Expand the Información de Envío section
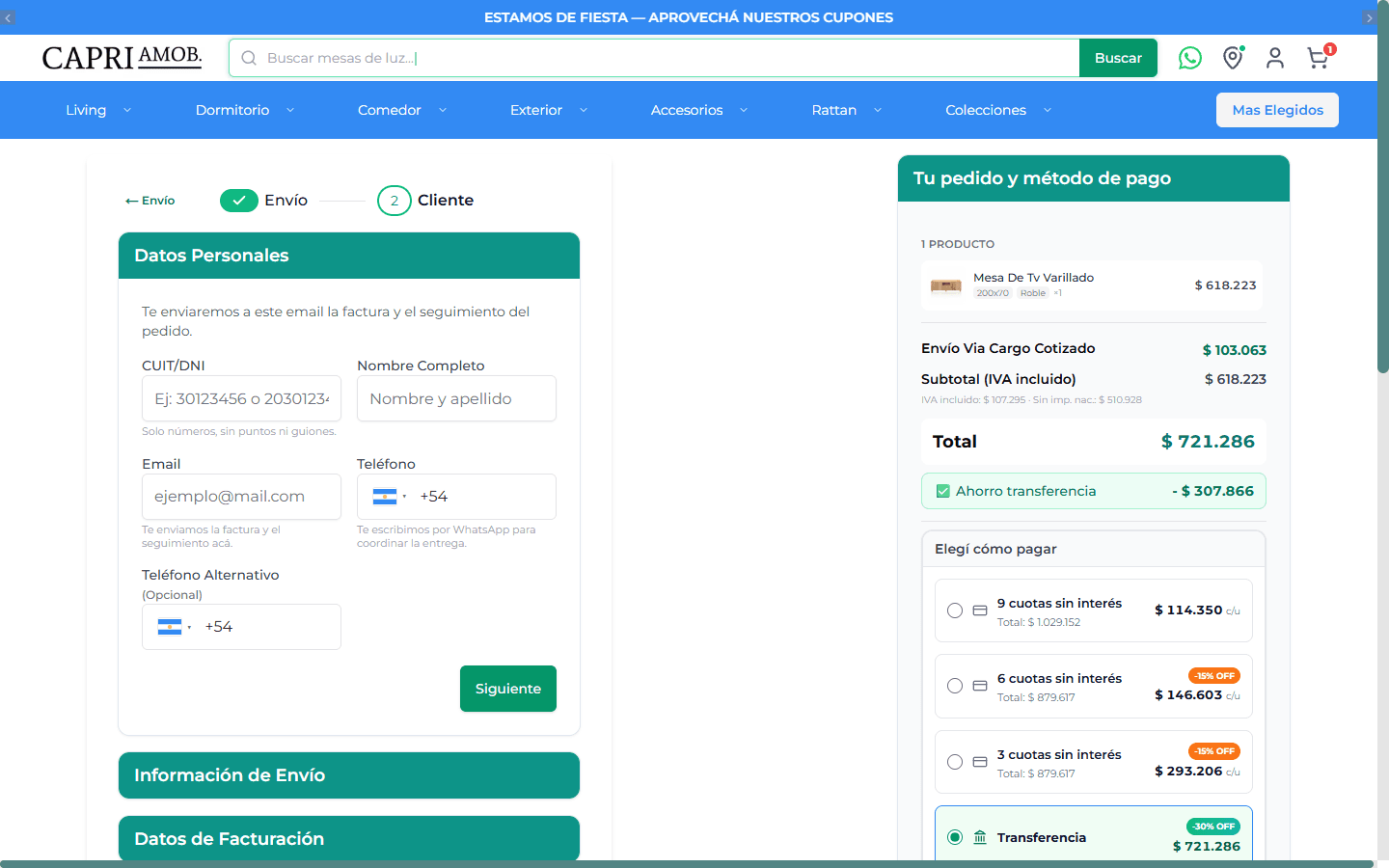Screen dimensions: 1389x868 click(x=349, y=775)
